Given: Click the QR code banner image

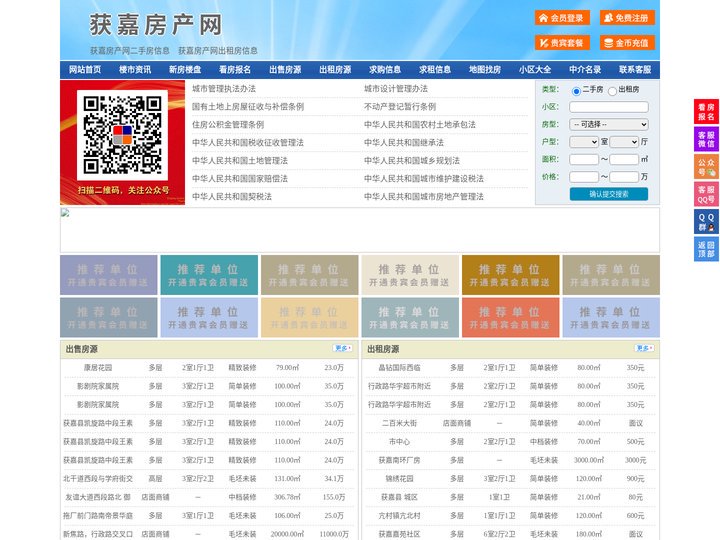Looking at the screenshot, I should tap(123, 142).
